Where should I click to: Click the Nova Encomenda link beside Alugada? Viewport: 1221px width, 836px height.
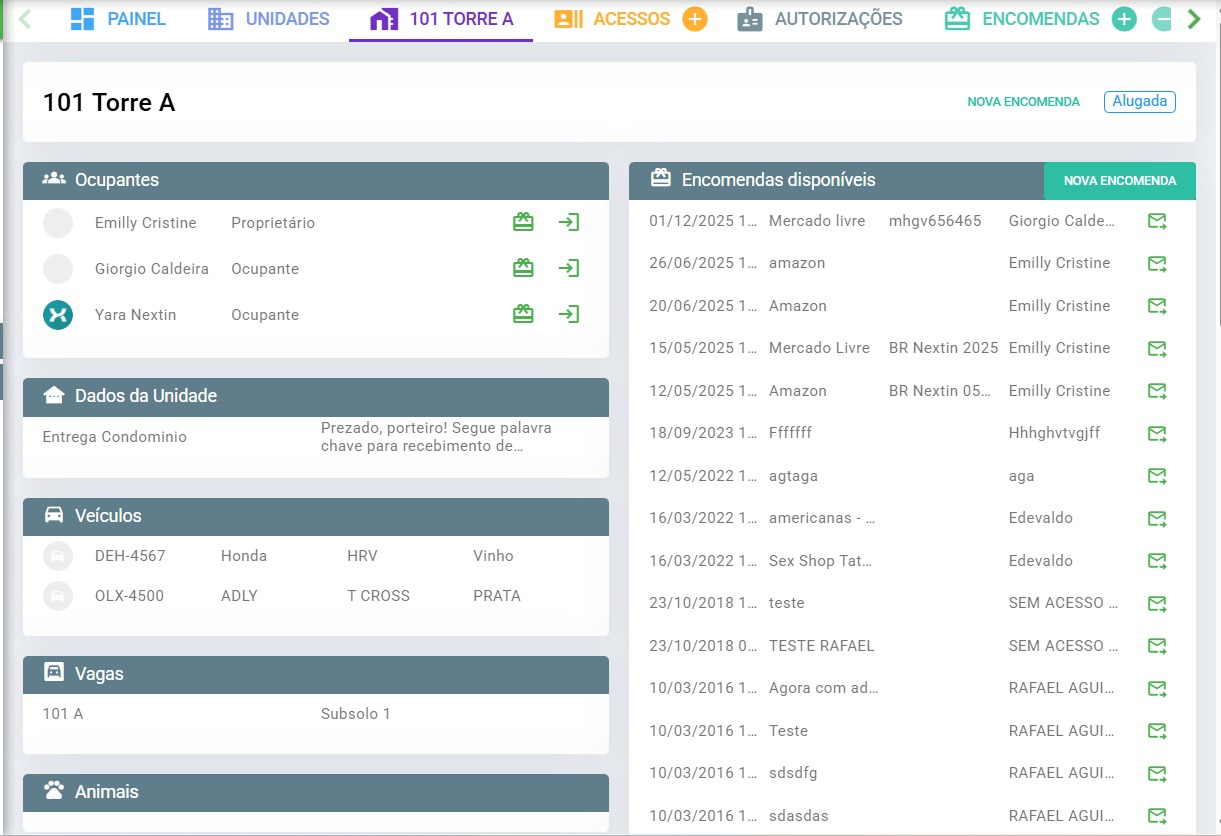tap(1023, 102)
